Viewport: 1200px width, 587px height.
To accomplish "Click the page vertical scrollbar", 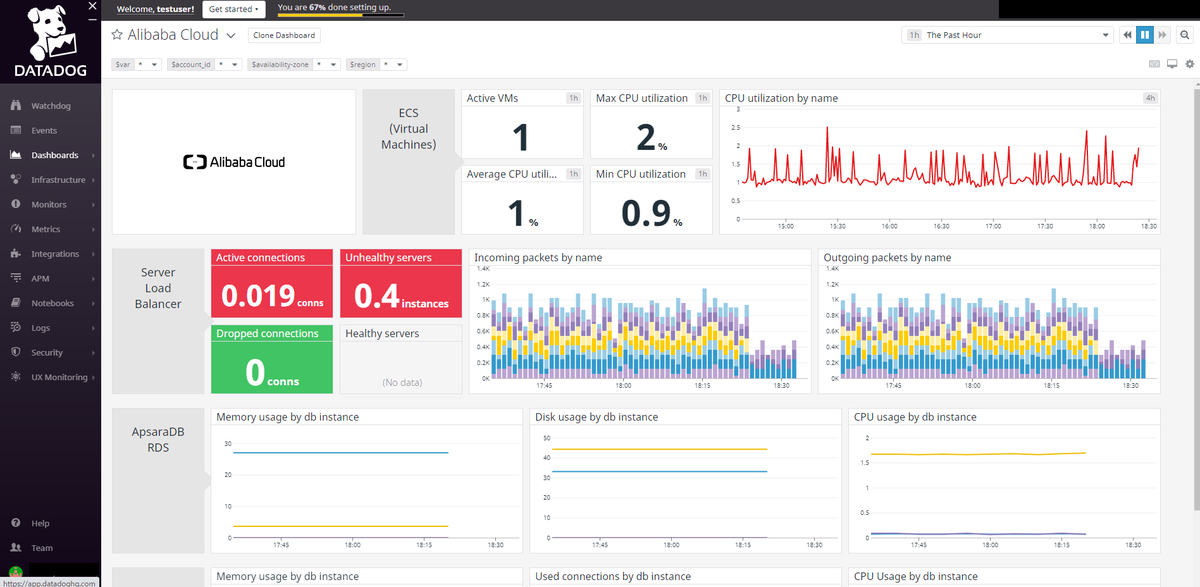I will click(x=1196, y=300).
